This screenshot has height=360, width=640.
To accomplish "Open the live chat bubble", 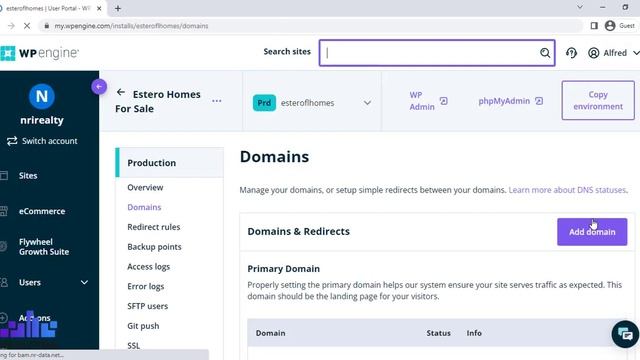I will click(x=625, y=334).
